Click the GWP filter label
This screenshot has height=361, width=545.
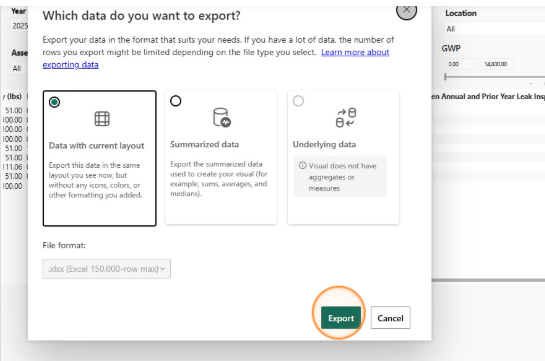pyautogui.click(x=451, y=48)
